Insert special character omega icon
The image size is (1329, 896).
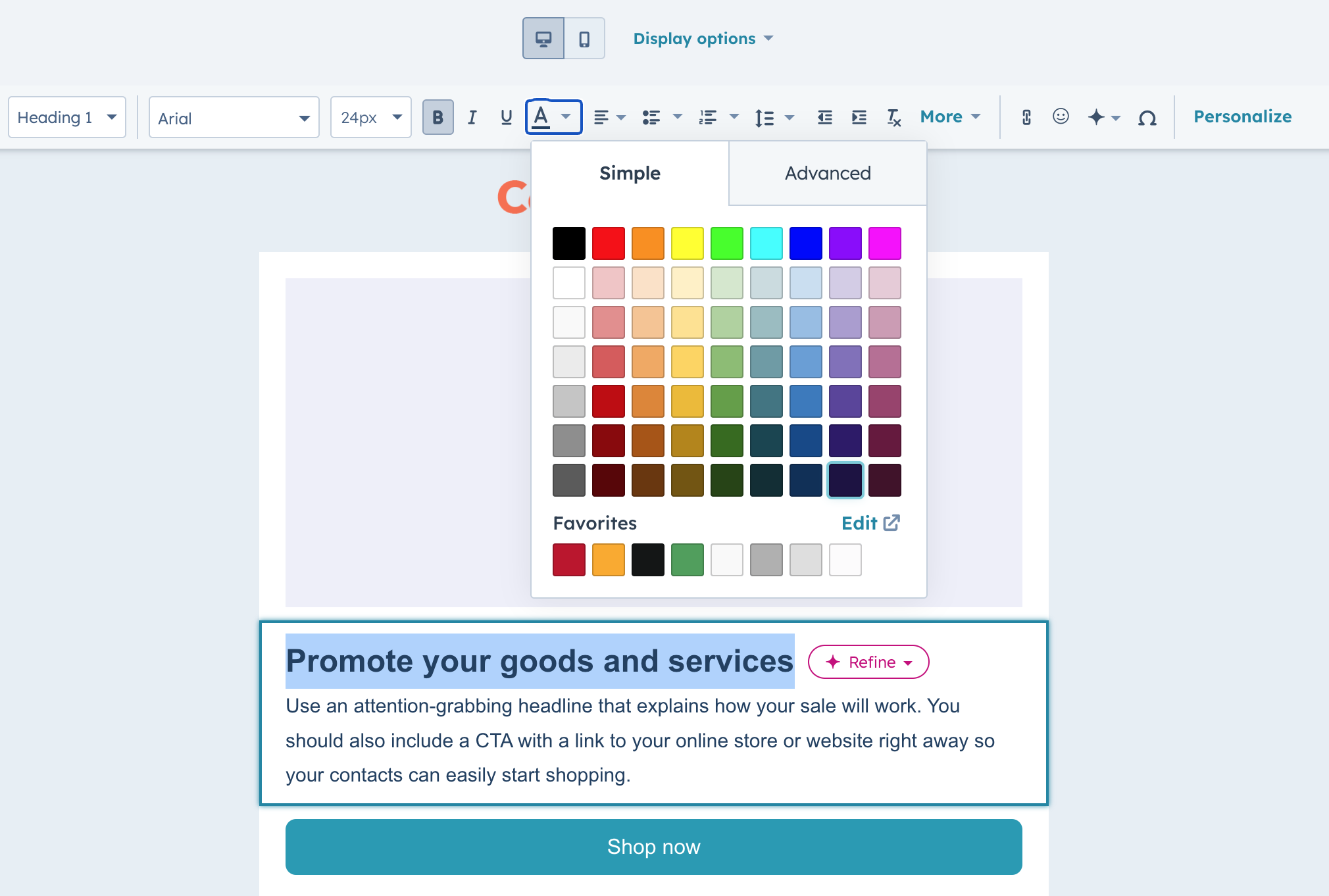pos(1147,118)
